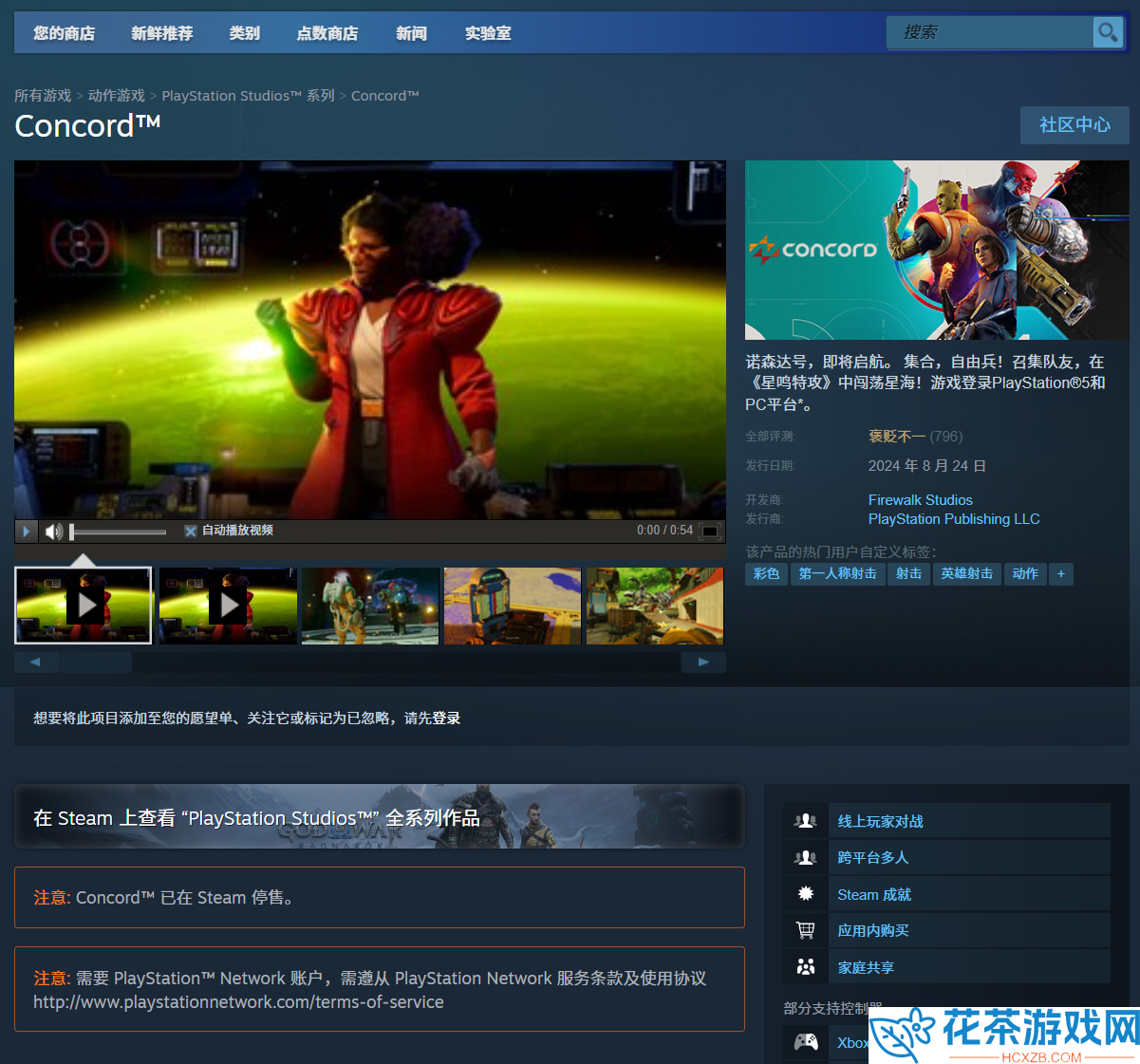This screenshot has width=1140, height=1064.
Task: Add a tag with the plus button
Action: (1061, 573)
